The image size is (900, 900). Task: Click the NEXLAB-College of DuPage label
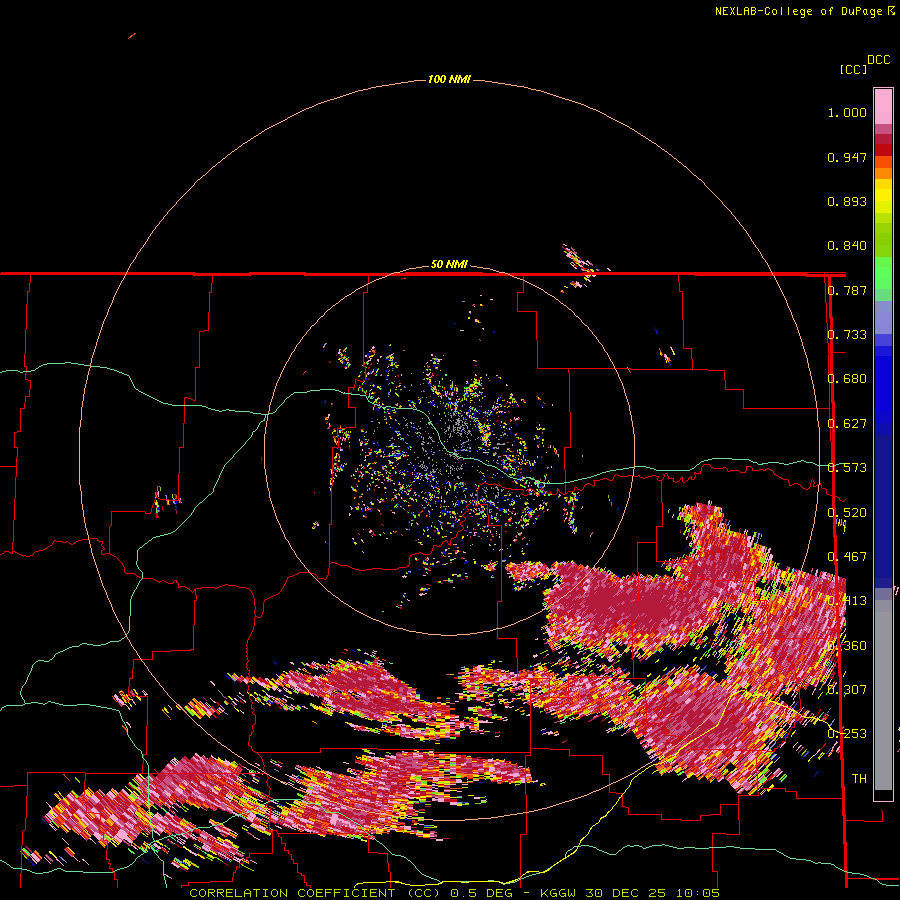pos(799,11)
